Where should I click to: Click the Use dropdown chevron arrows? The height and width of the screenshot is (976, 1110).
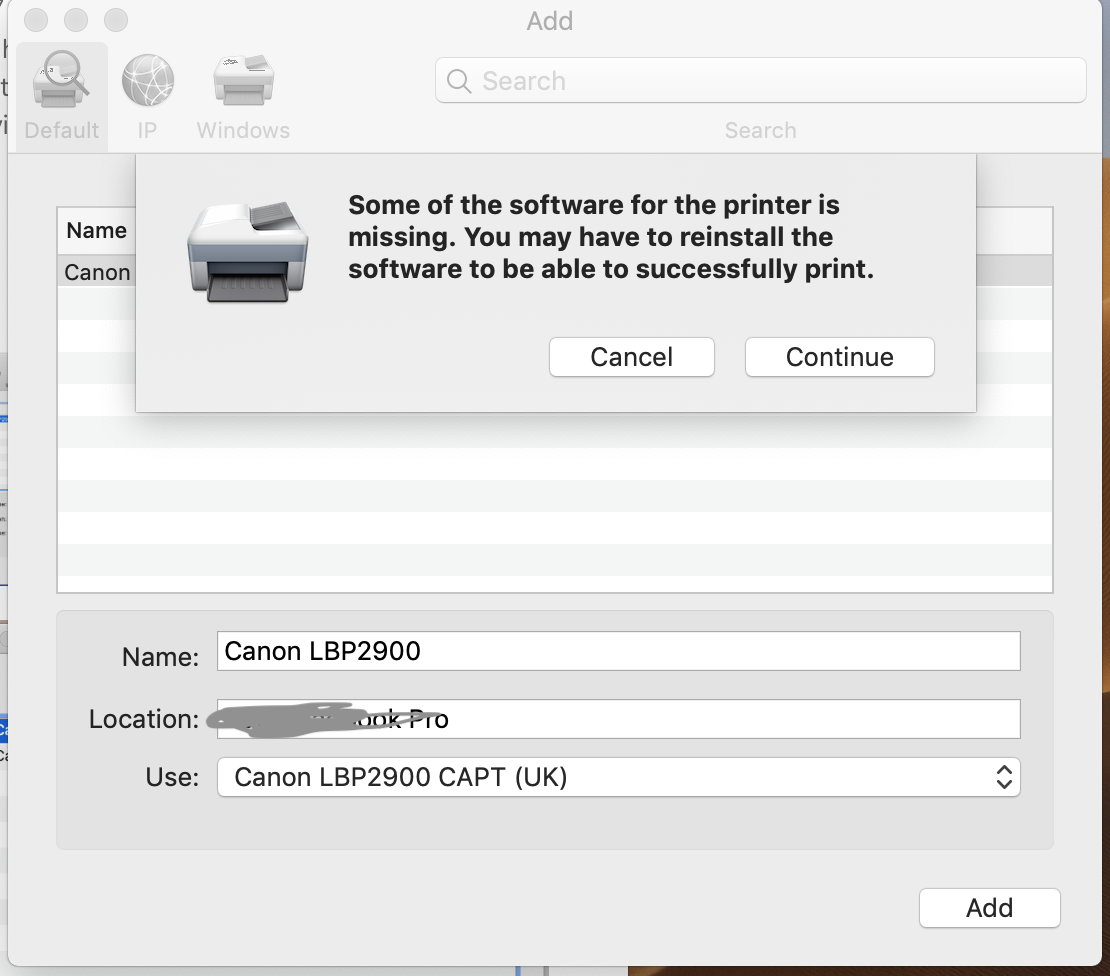coord(1004,777)
